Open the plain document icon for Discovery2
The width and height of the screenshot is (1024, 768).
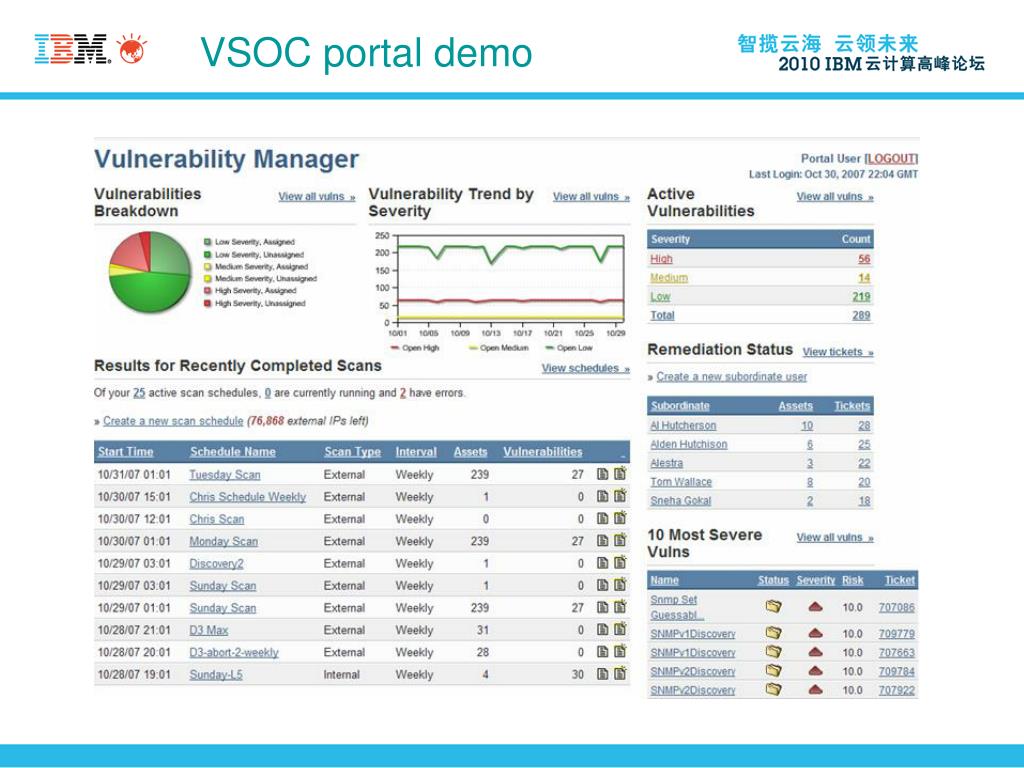click(x=602, y=564)
